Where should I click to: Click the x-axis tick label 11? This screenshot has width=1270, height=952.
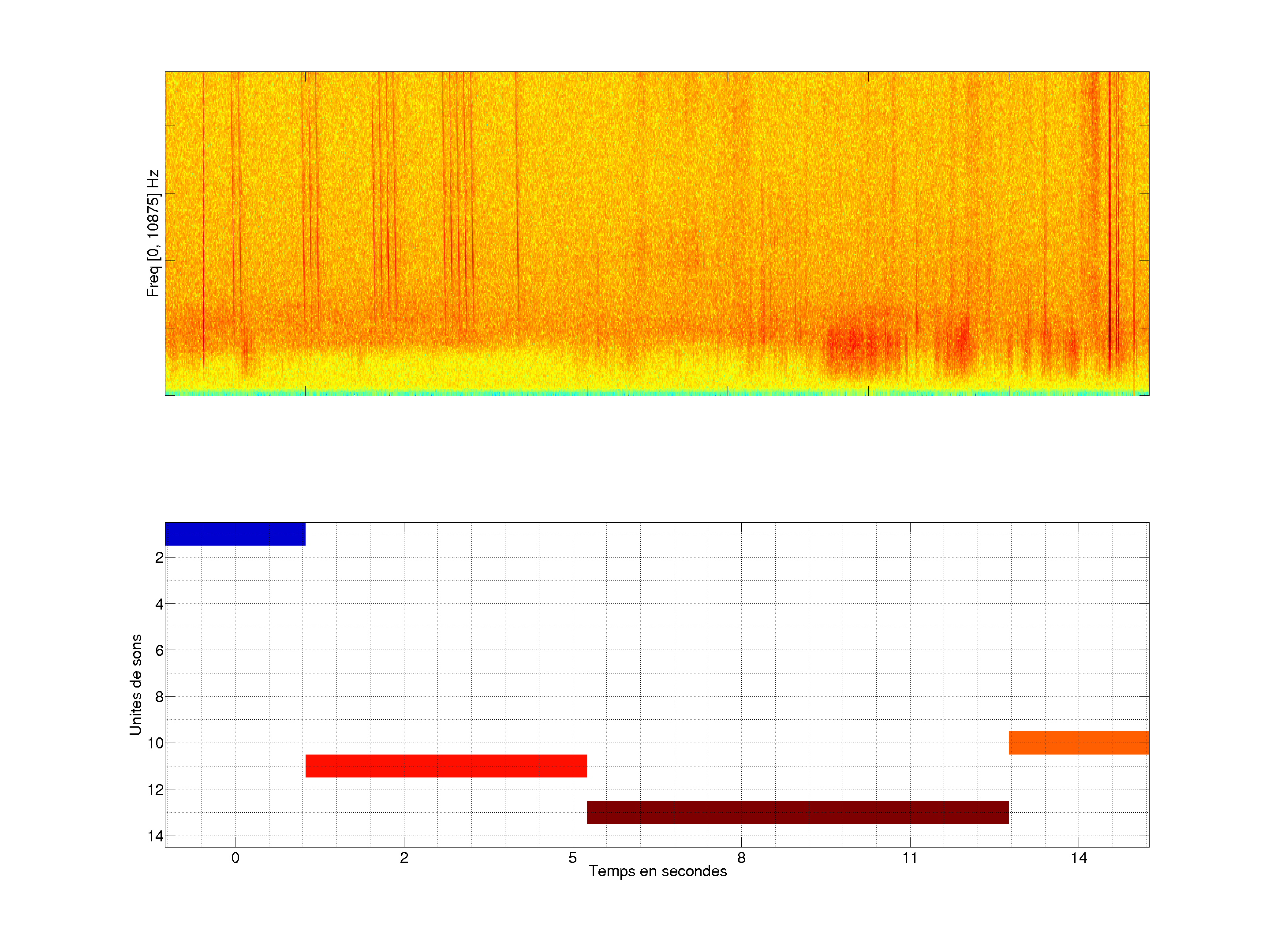[x=909, y=858]
